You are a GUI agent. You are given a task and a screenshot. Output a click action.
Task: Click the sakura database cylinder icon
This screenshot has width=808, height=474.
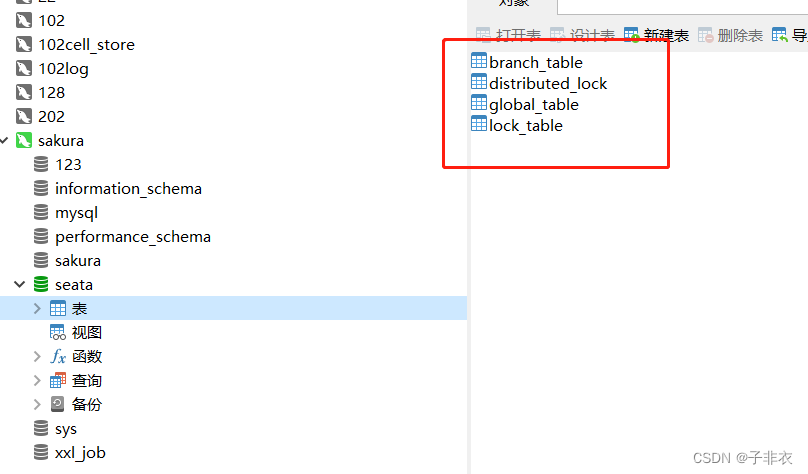pos(41,260)
